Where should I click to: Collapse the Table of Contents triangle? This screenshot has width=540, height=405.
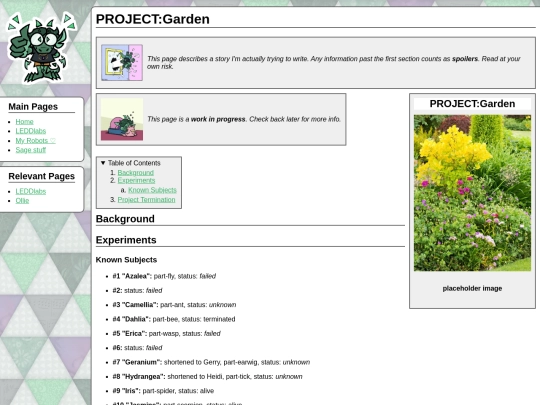[x=103, y=163]
